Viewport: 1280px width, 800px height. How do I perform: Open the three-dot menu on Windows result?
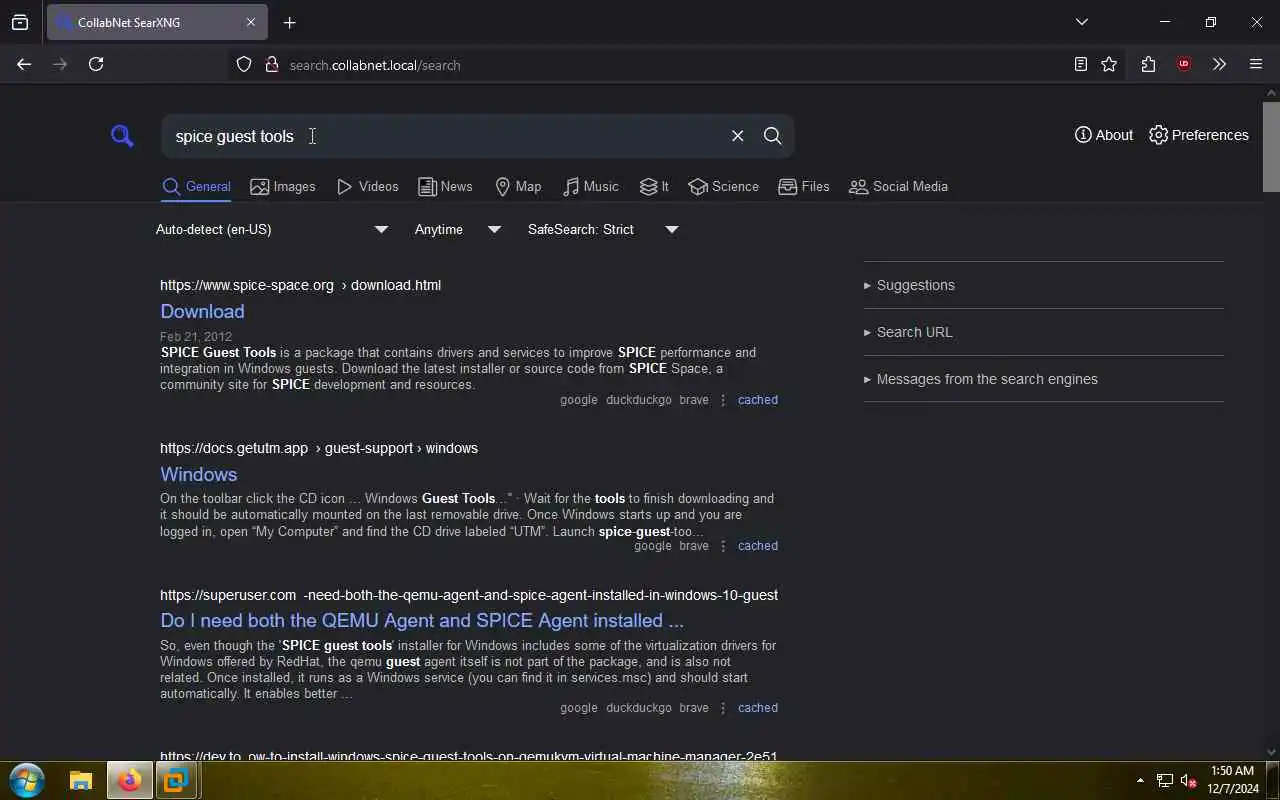(x=723, y=546)
